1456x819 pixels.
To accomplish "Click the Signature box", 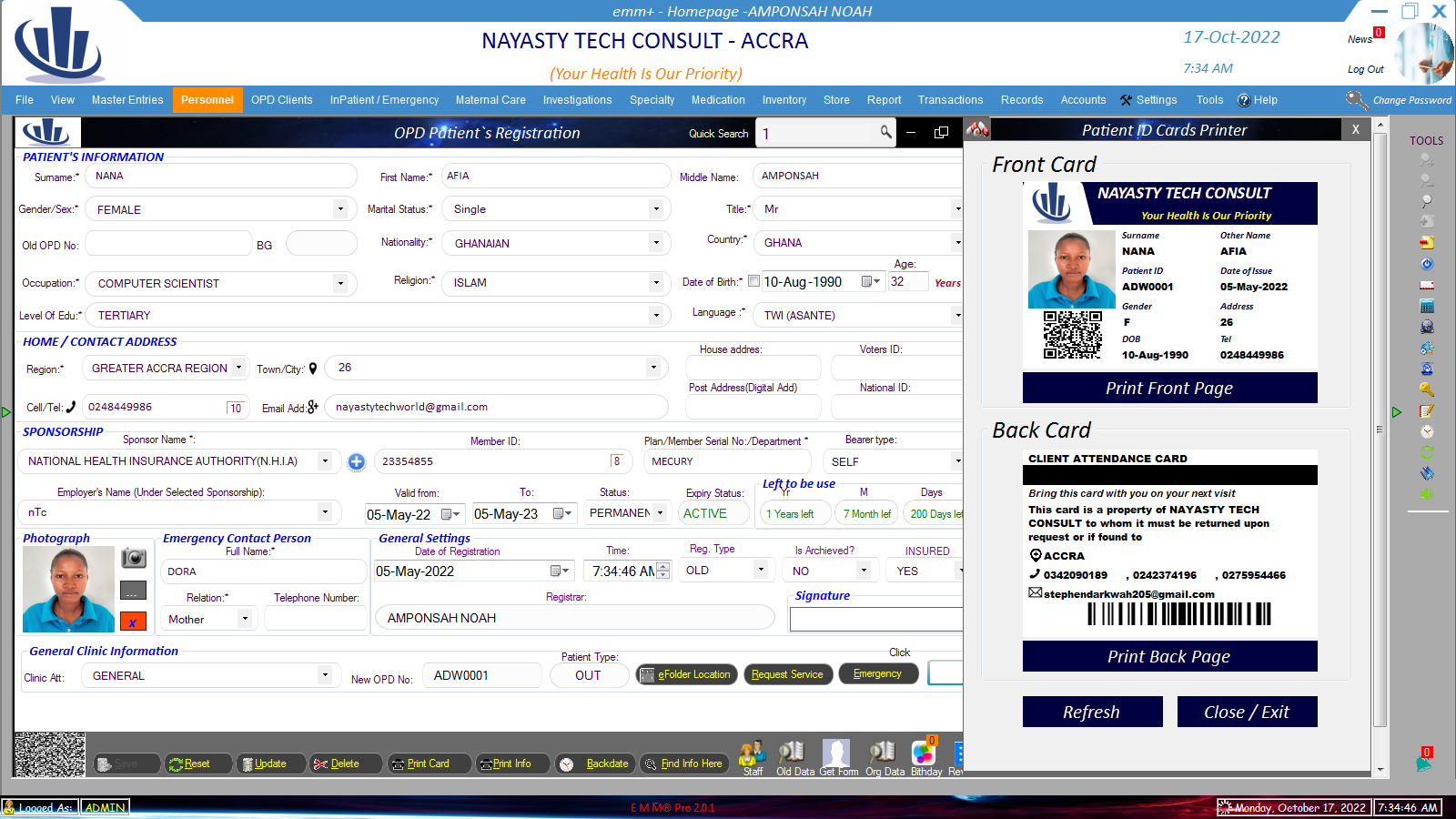I will [875, 619].
